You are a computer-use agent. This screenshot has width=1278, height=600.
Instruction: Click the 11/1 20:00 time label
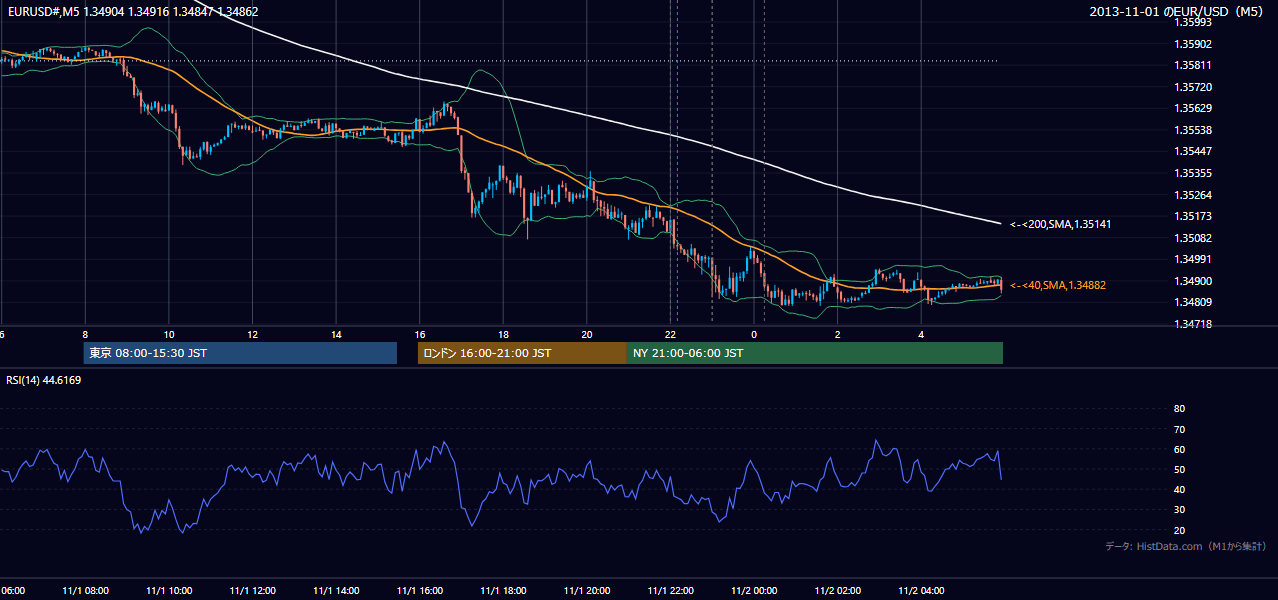click(x=587, y=591)
